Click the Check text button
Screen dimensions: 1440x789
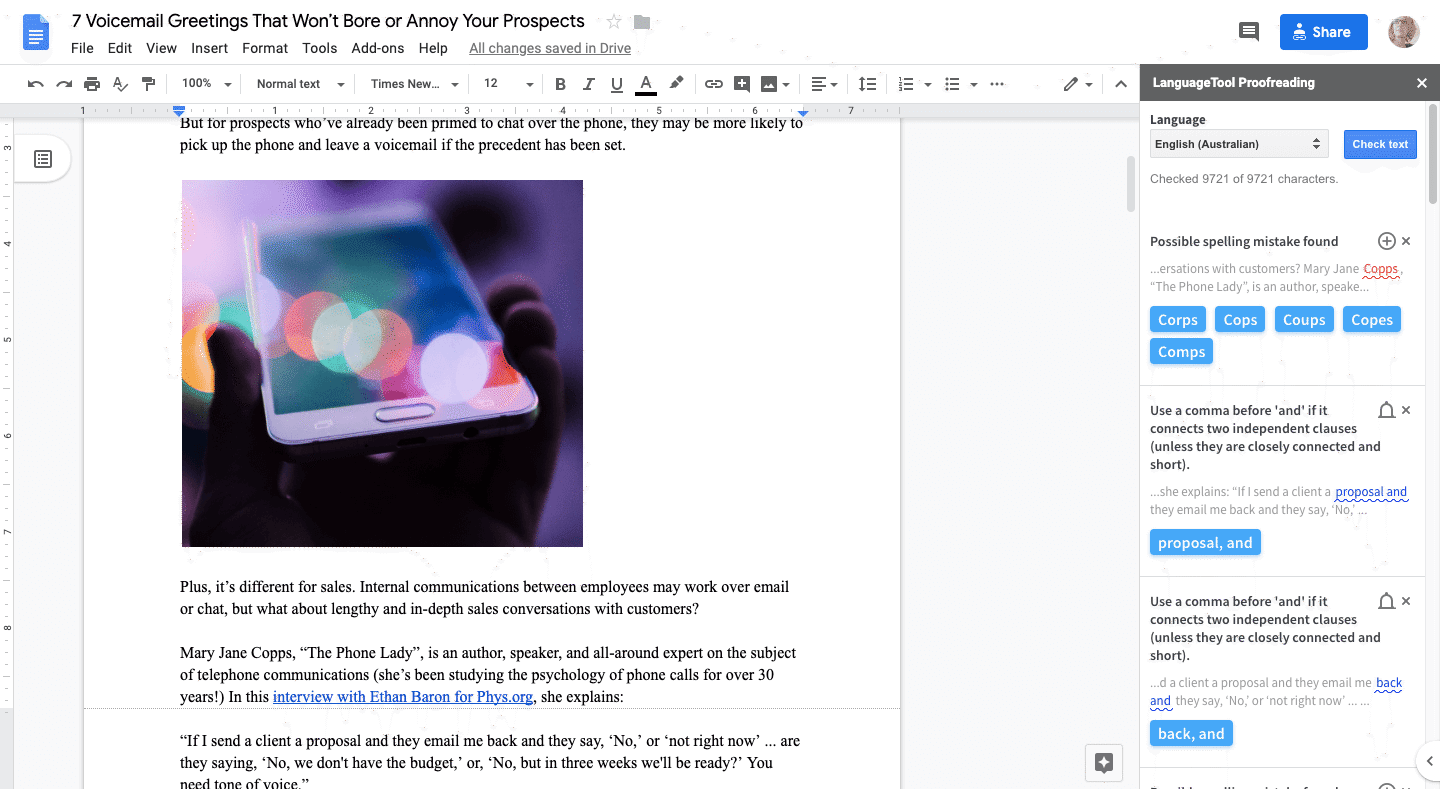pyautogui.click(x=1380, y=144)
